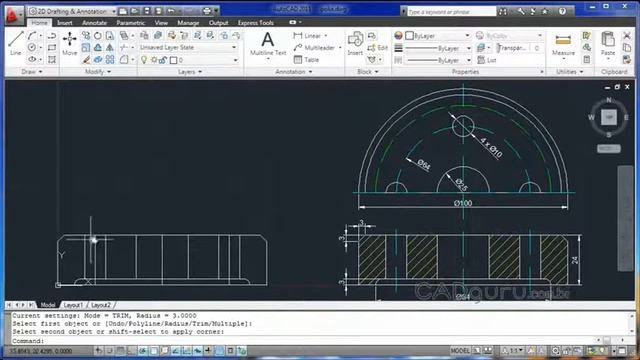
Task: Click the Edit block tool
Action: [377, 48]
